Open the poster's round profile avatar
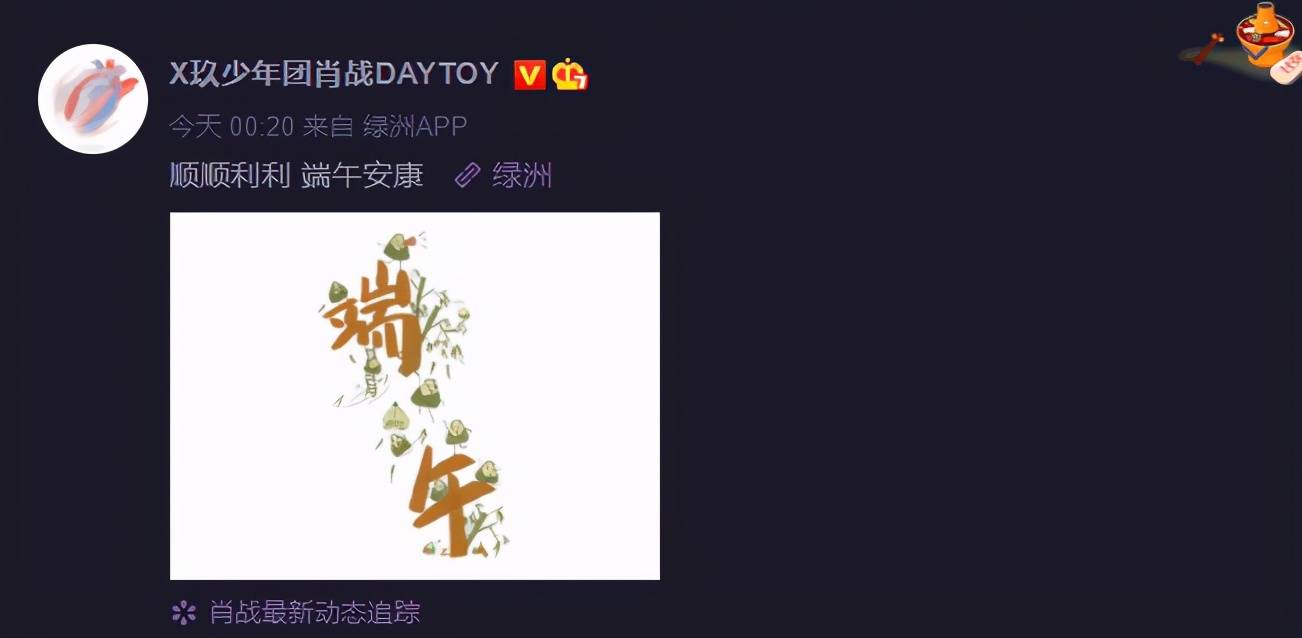The image size is (1302, 638). click(93, 99)
